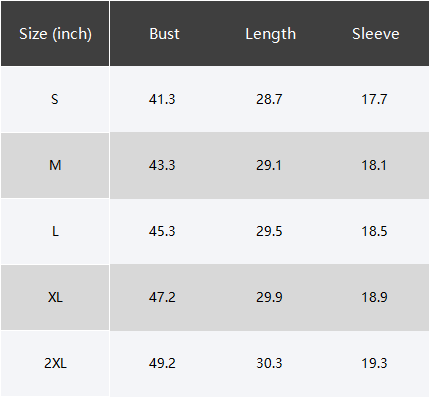Select the Sleeve column header
Screen dimensions: 429x397
[x=376, y=34]
